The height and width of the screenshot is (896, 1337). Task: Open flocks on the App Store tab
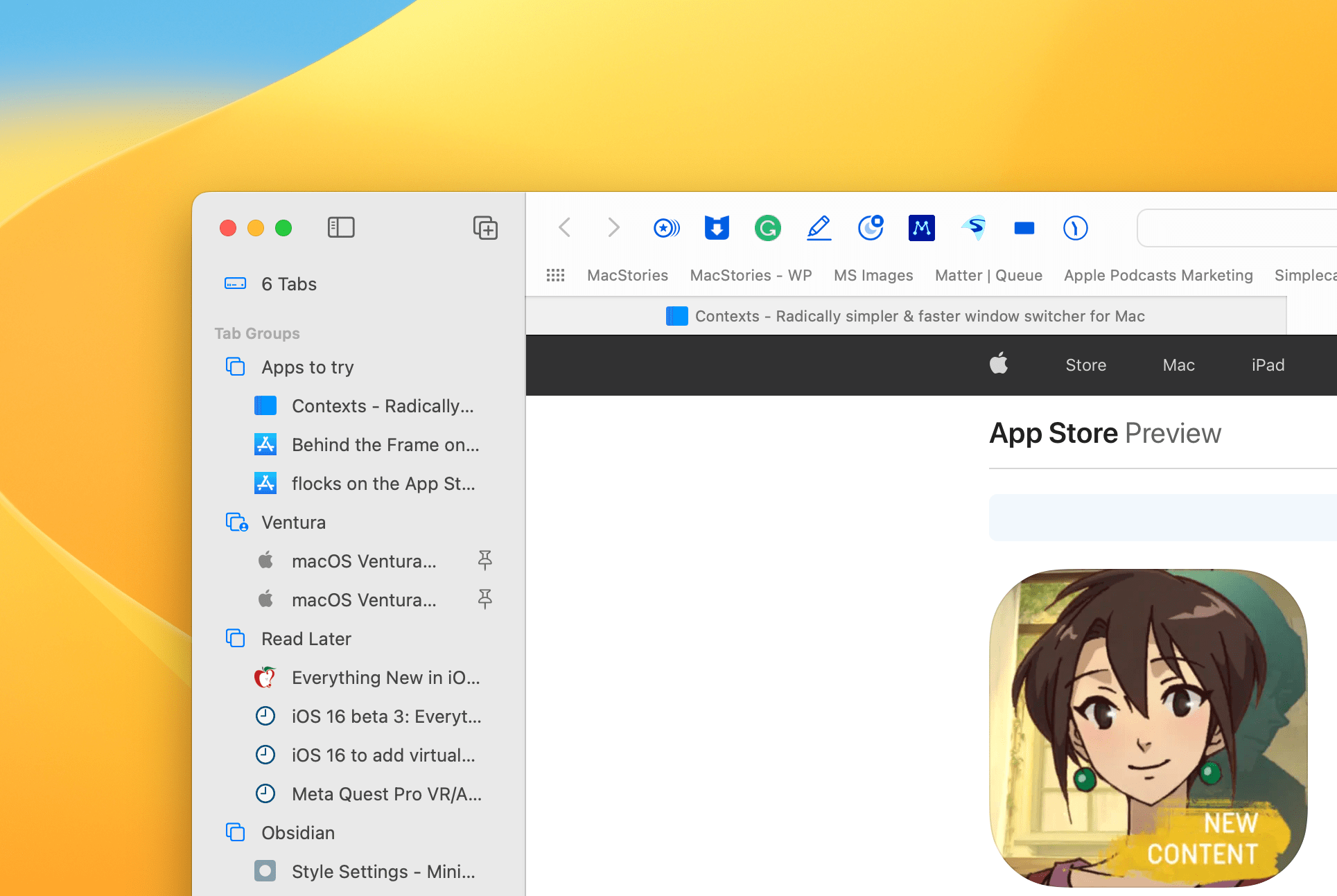pyautogui.click(x=358, y=484)
